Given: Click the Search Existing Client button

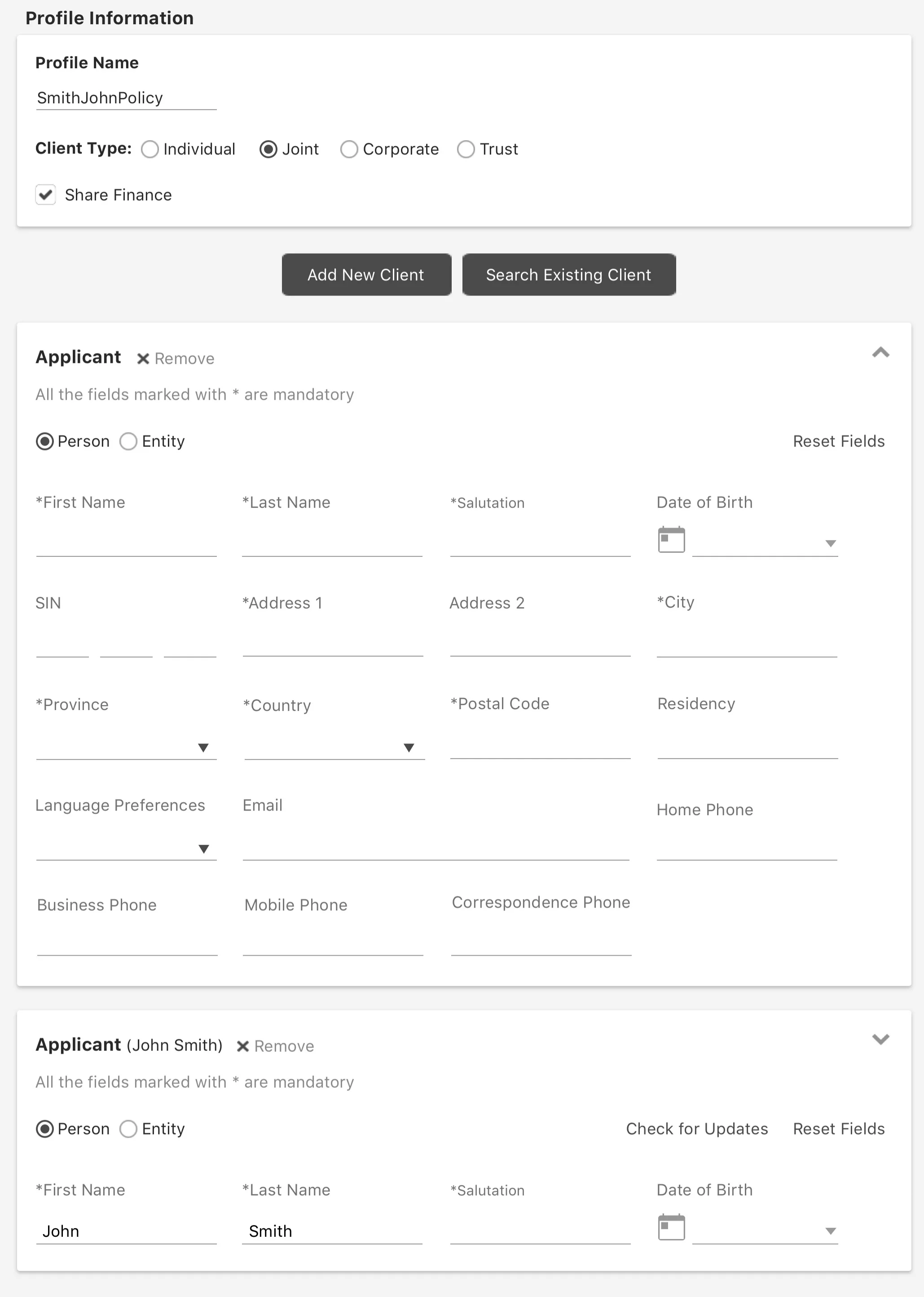Looking at the screenshot, I should tap(568, 274).
